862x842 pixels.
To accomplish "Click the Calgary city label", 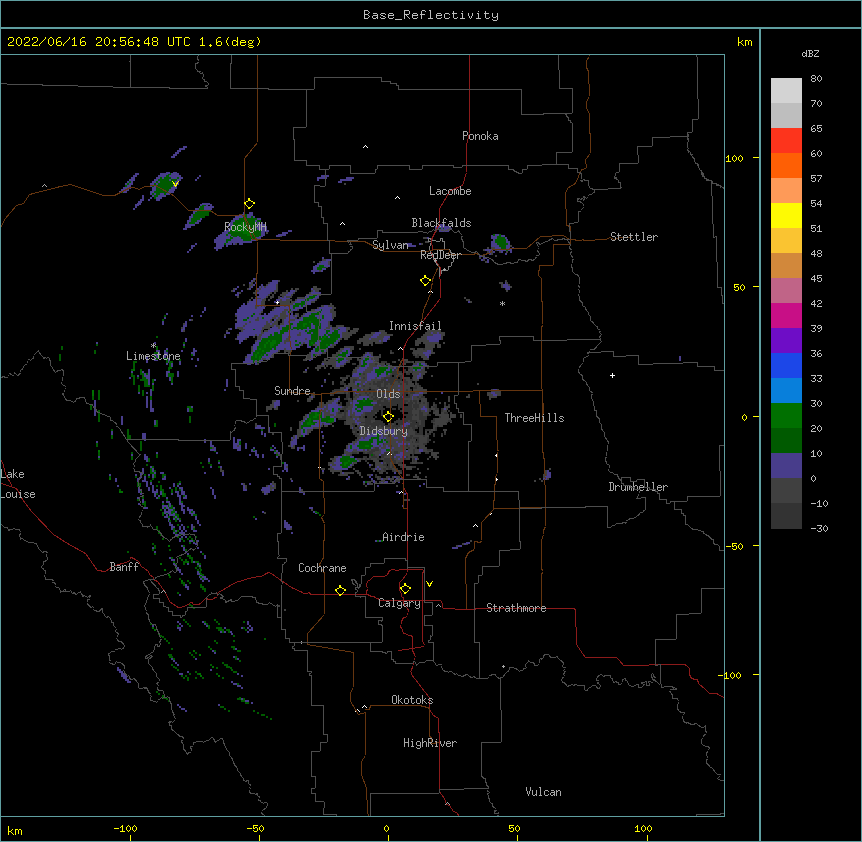I will (x=399, y=603).
